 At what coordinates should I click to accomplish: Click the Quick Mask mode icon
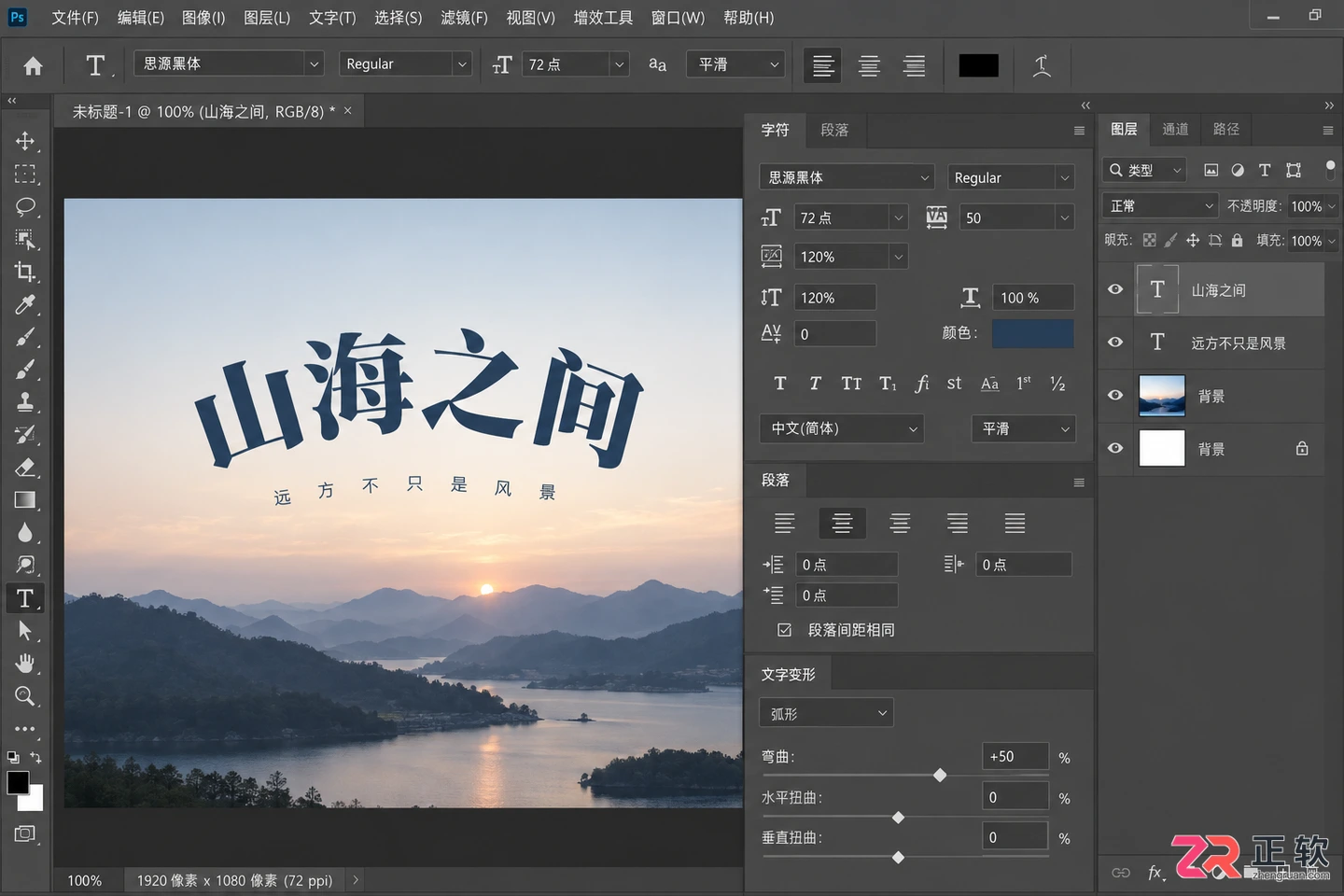pyautogui.click(x=25, y=833)
